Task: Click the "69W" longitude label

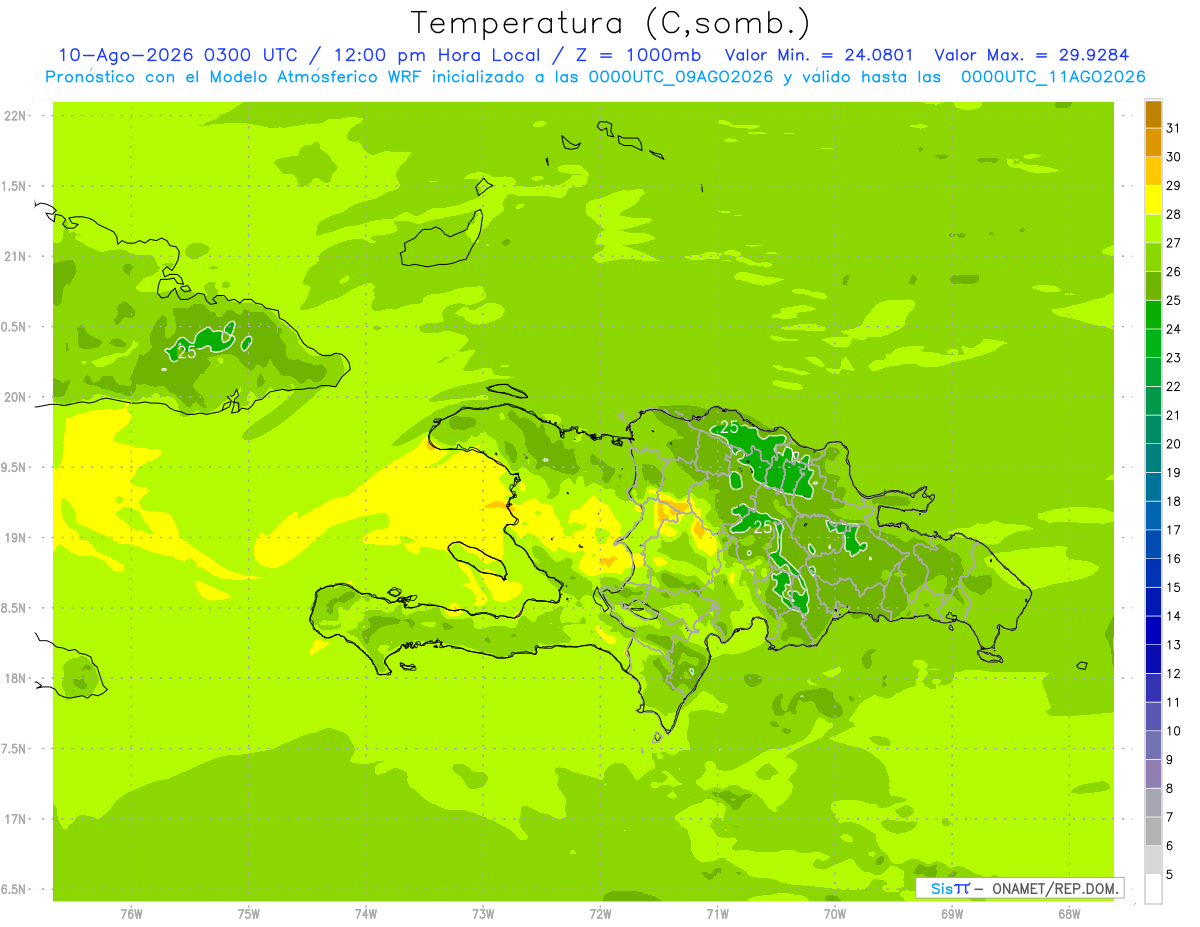Action: pyautogui.click(x=952, y=914)
